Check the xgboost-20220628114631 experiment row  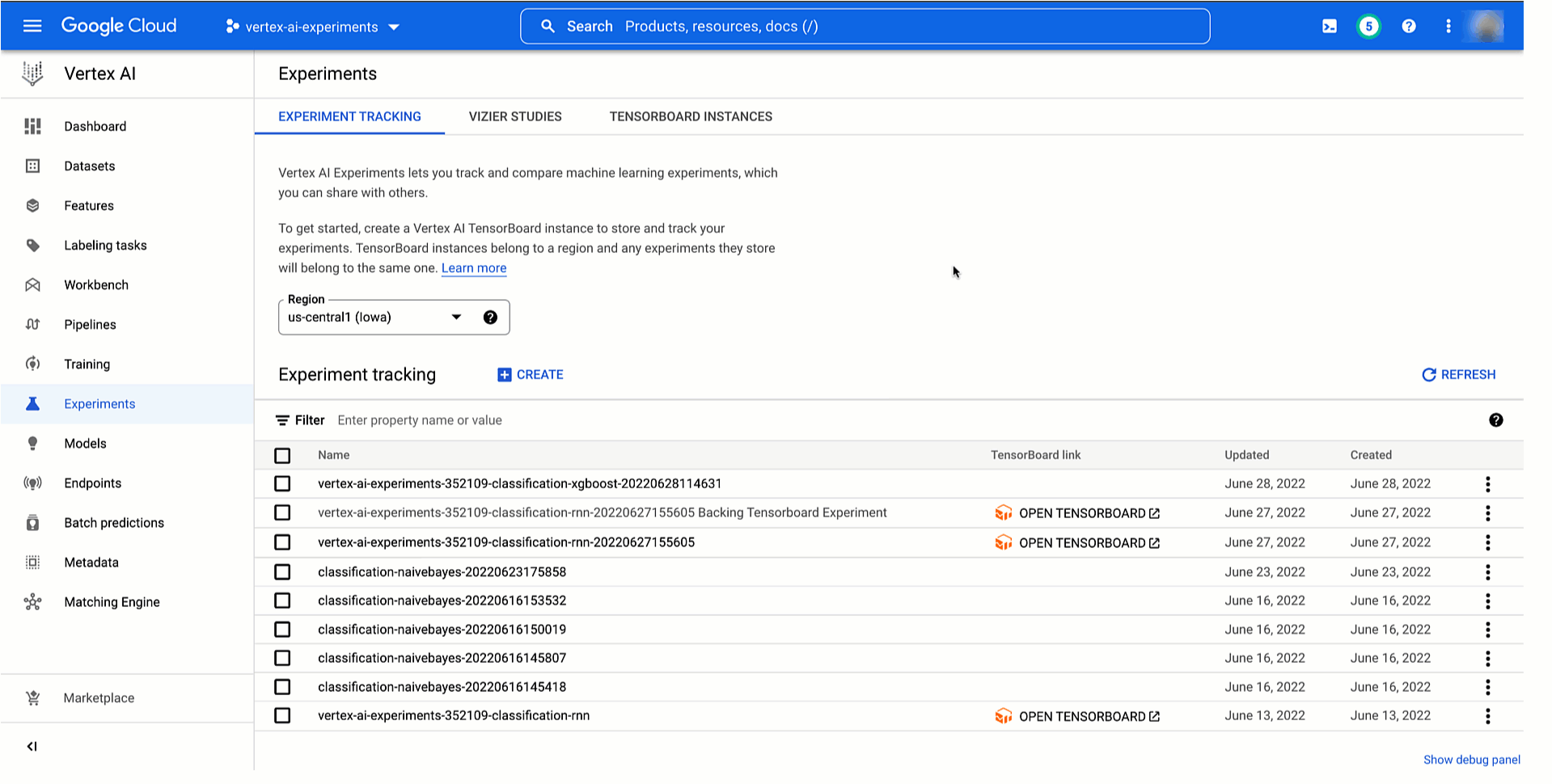click(282, 483)
